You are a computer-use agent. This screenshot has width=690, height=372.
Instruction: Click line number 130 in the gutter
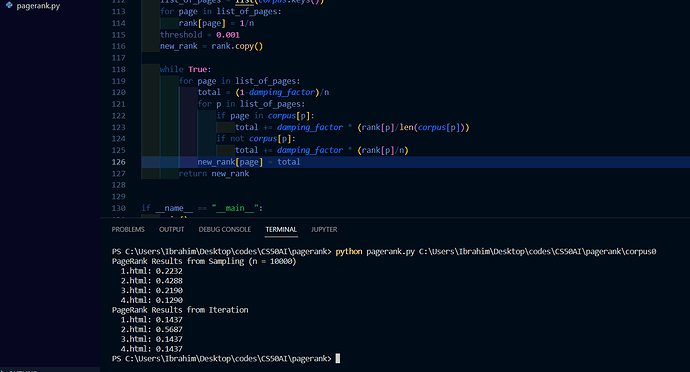click(x=118, y=208)
